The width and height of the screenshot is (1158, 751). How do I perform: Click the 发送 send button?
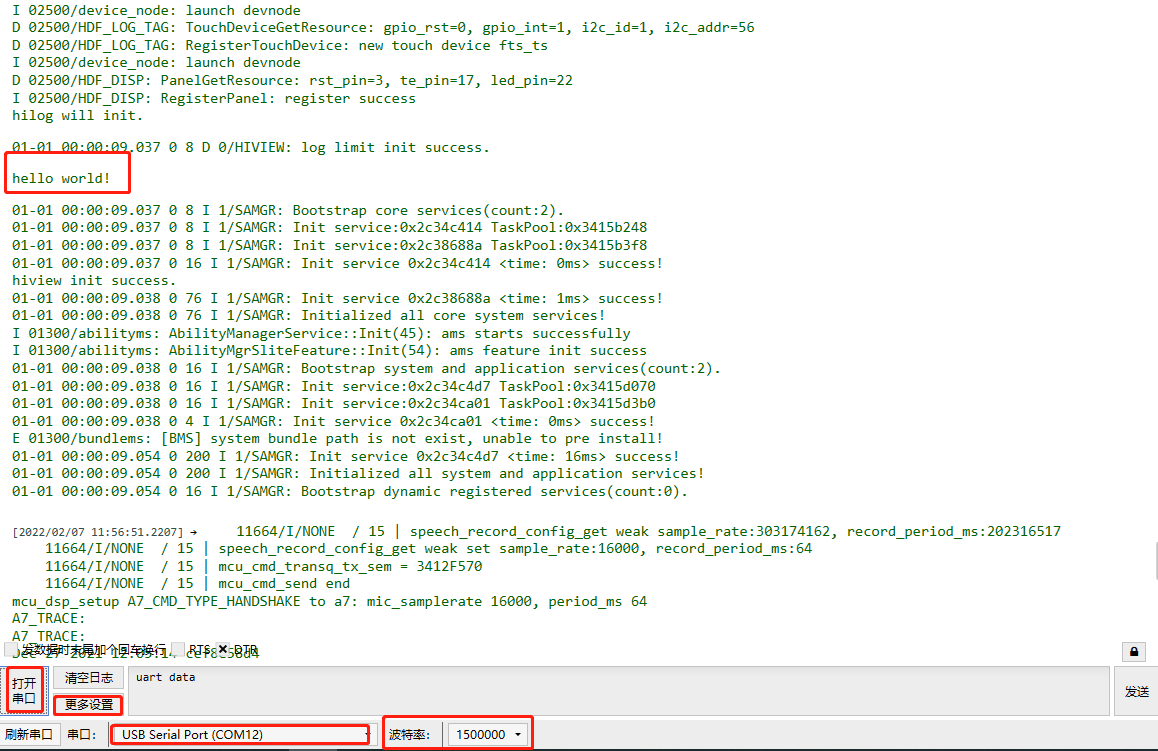coord(1137,691)
